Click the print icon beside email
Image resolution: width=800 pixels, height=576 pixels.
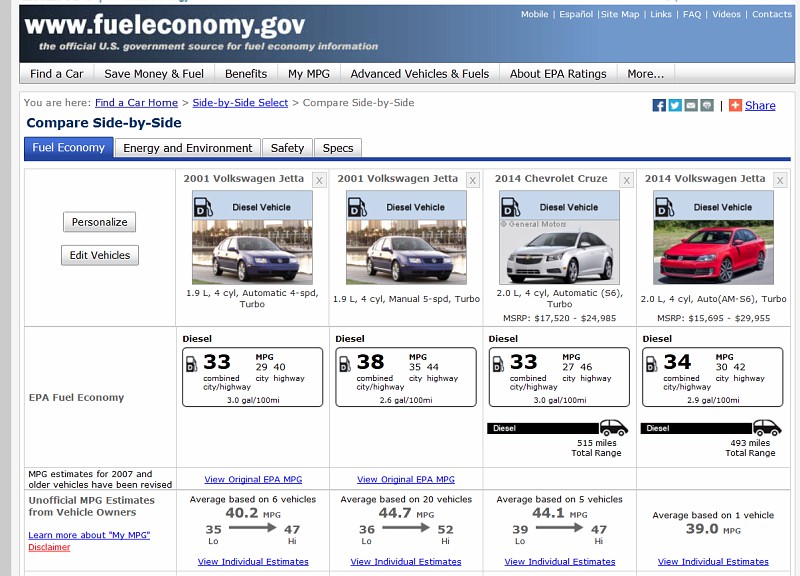(707, 105)
